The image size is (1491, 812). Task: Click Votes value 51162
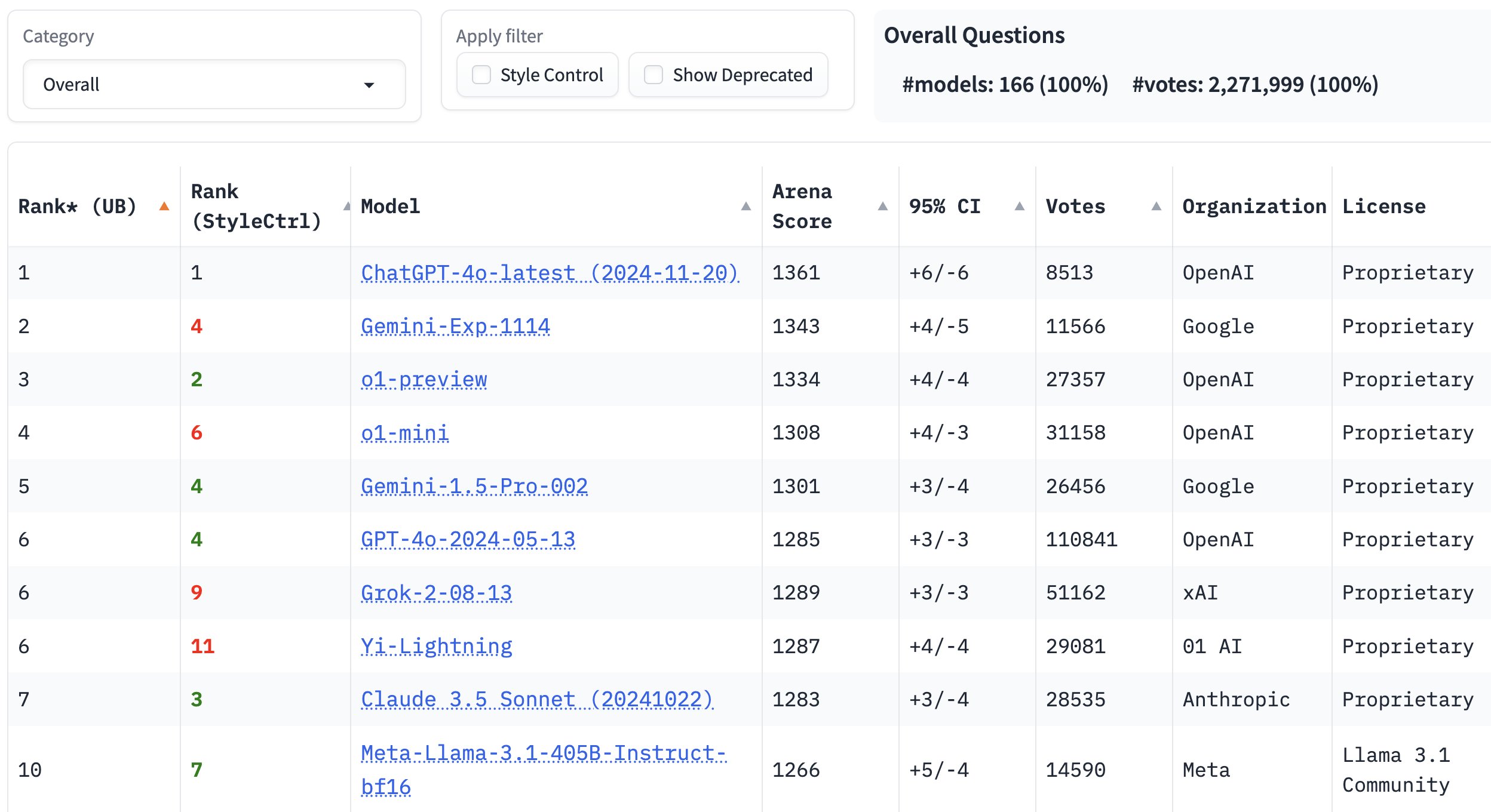click(1075, 593)
